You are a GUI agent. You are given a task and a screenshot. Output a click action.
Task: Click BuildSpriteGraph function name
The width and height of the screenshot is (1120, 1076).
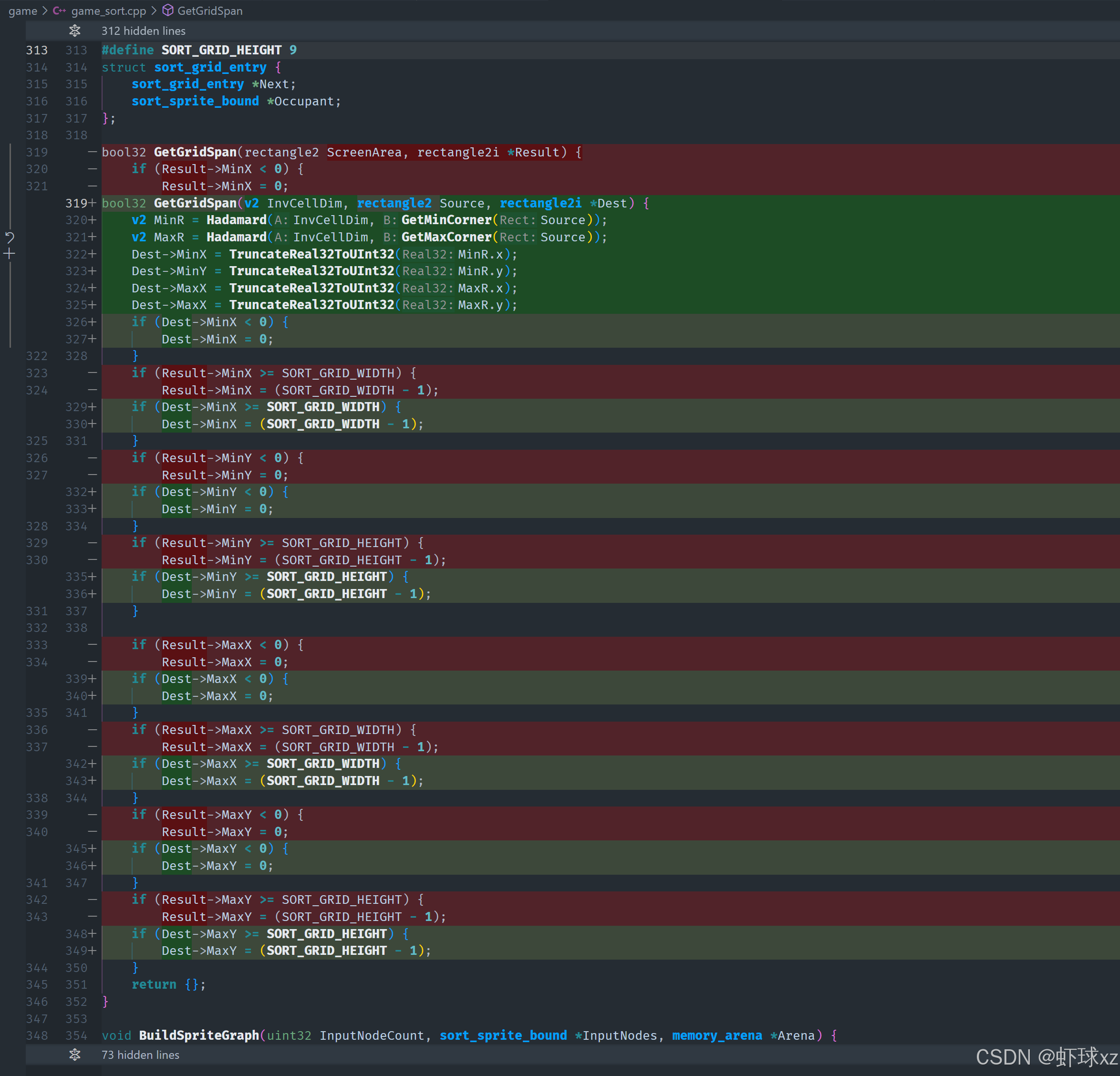[198, 1035]
